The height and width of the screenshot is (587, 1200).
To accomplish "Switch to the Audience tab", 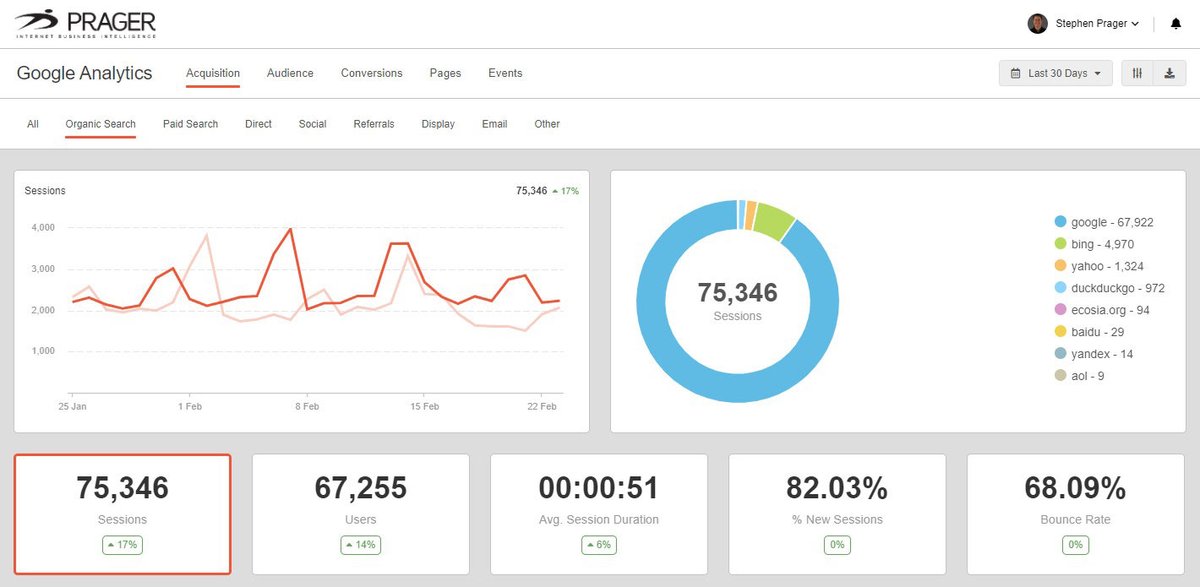I will [290, 73].
